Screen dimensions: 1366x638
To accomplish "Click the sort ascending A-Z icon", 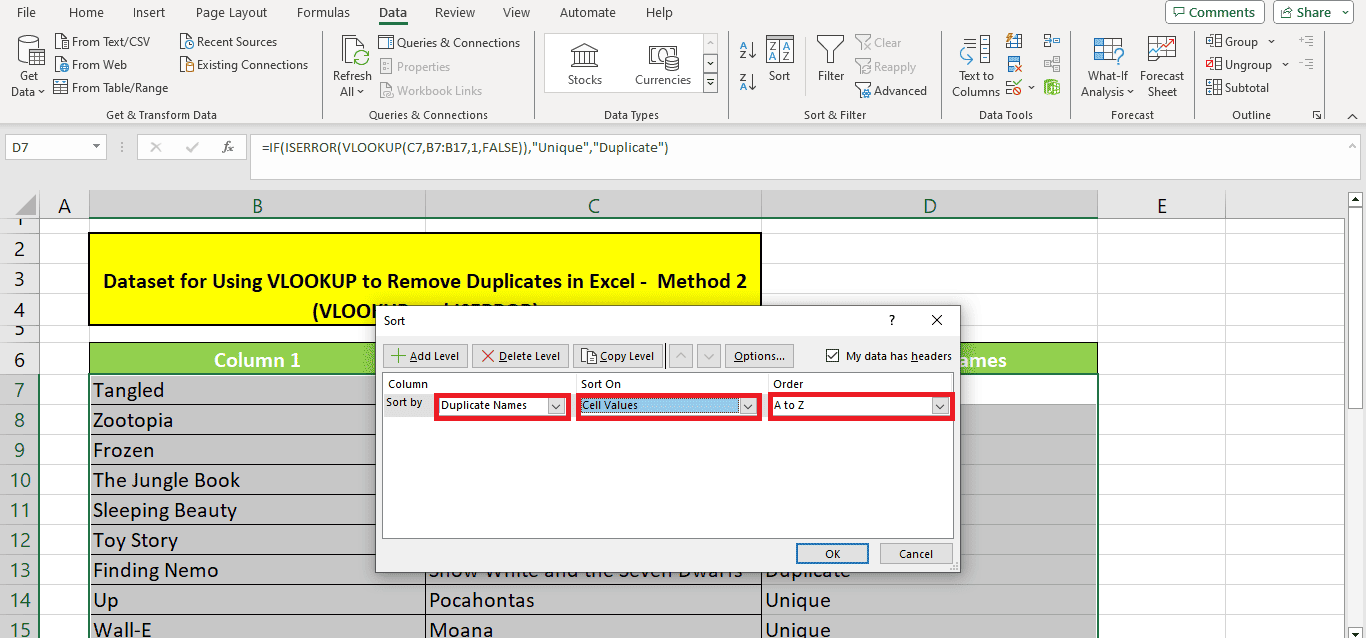I will coord(747,48).
